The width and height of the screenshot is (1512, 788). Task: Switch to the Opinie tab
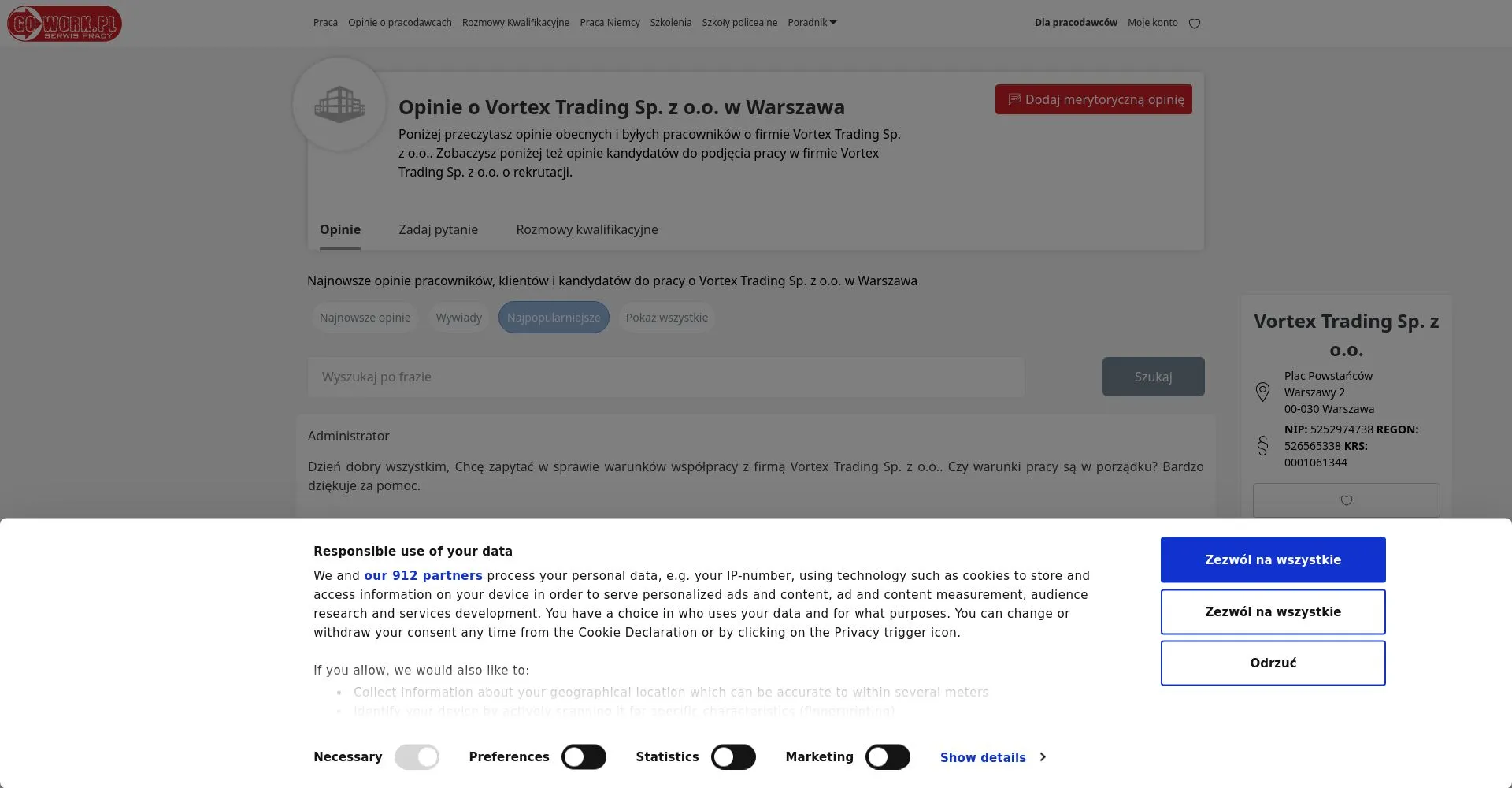coord(340,230)
